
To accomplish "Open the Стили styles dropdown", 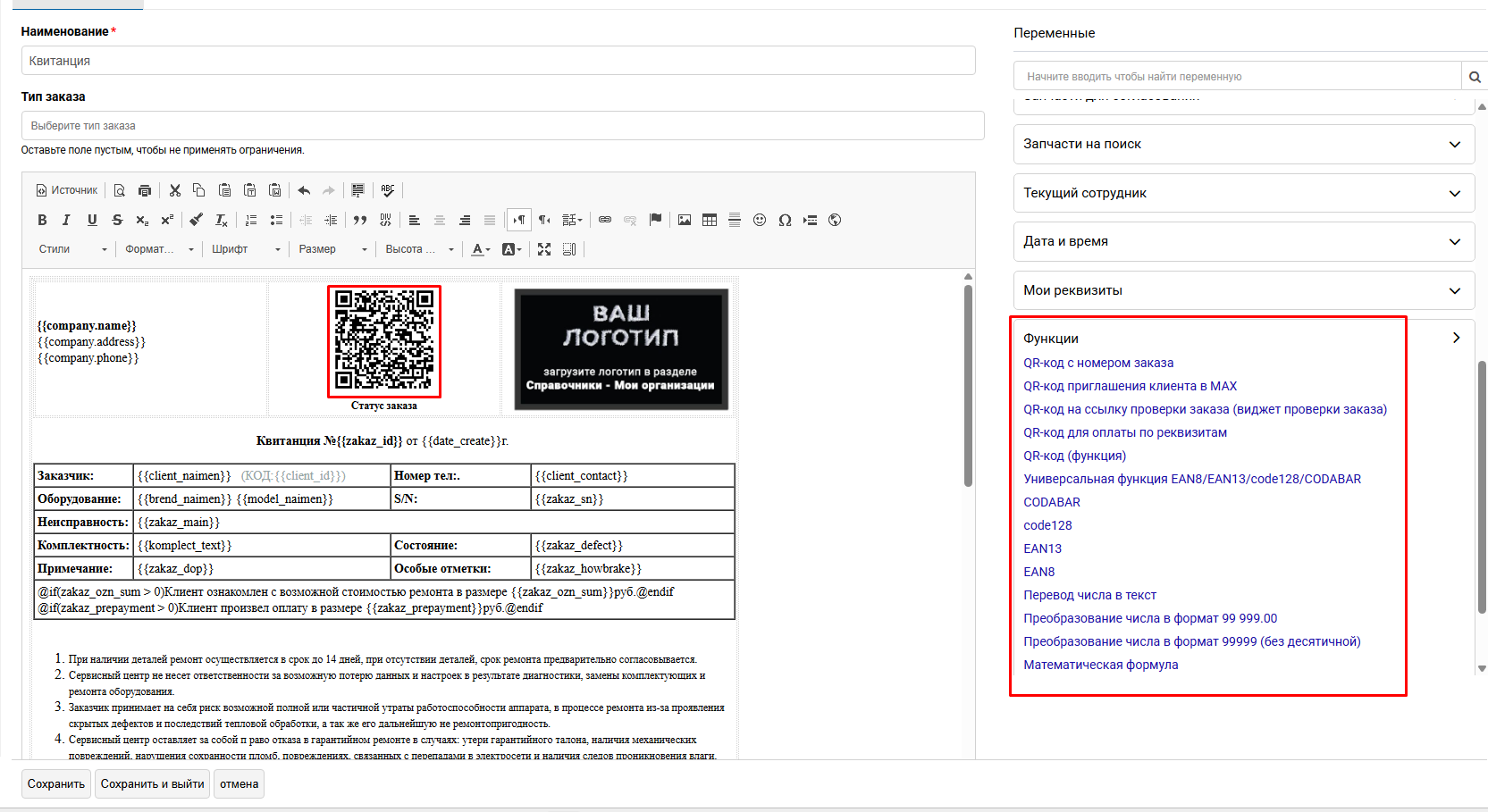I will click(x=73, y=249).
